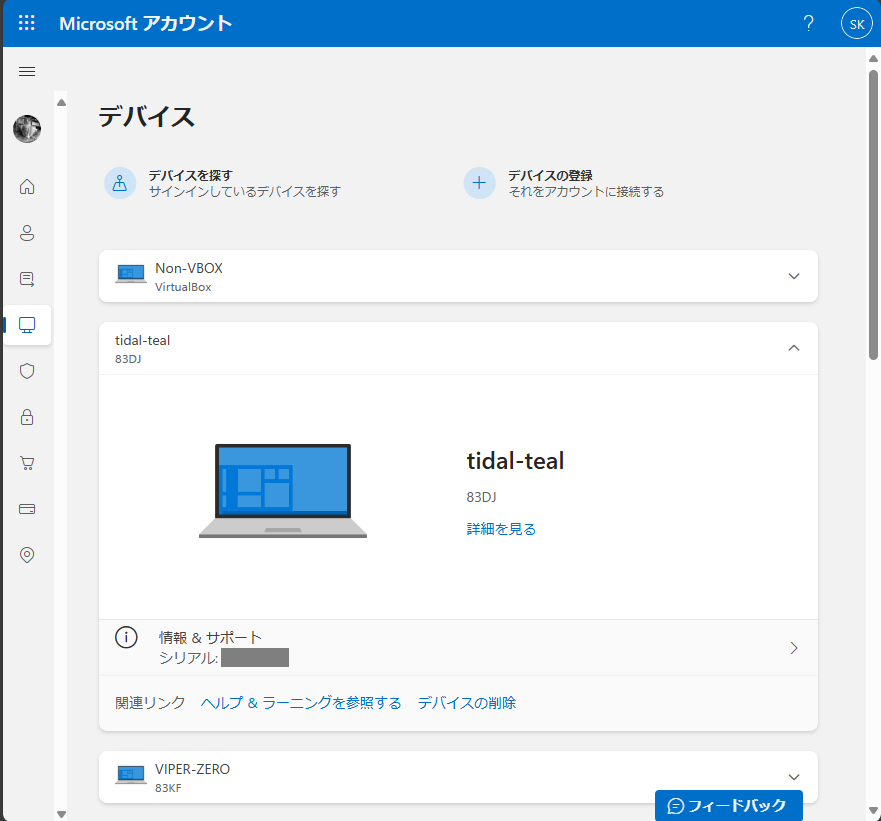Expand the VIPER-ZERO device card

click(793, 777)
